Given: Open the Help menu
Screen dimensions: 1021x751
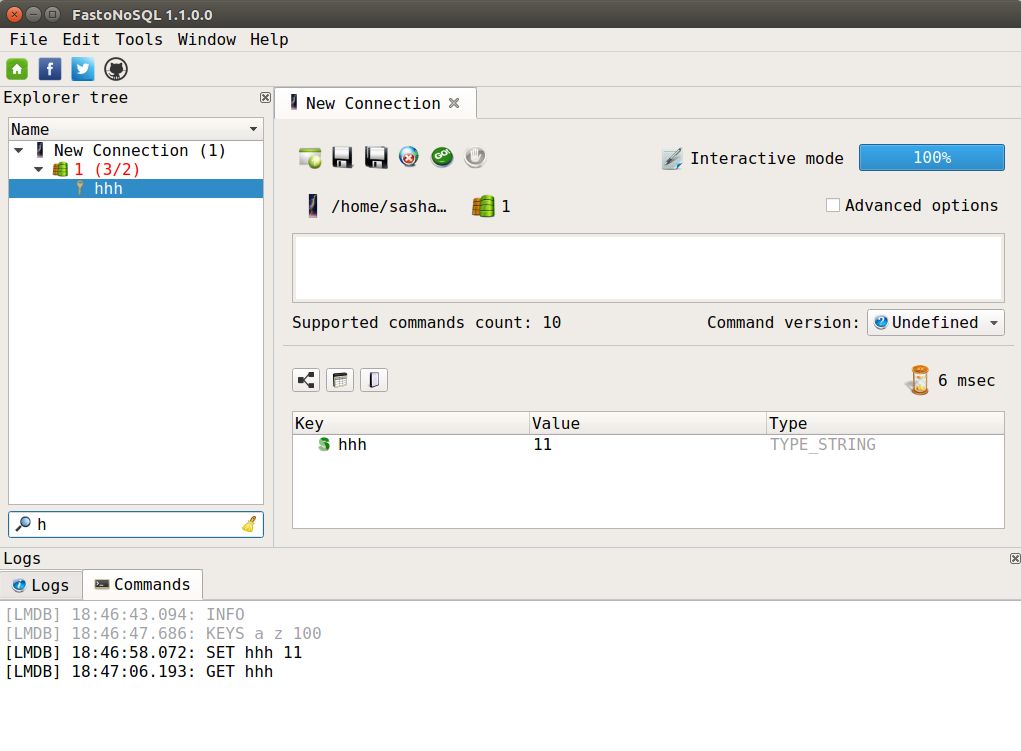Looking at the screenshot, I should pos(269,40).
